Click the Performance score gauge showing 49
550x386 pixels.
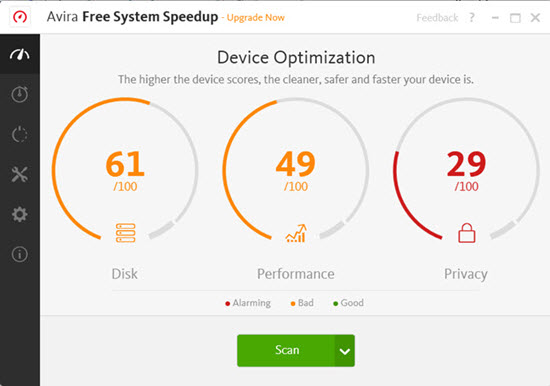(296, 170)
